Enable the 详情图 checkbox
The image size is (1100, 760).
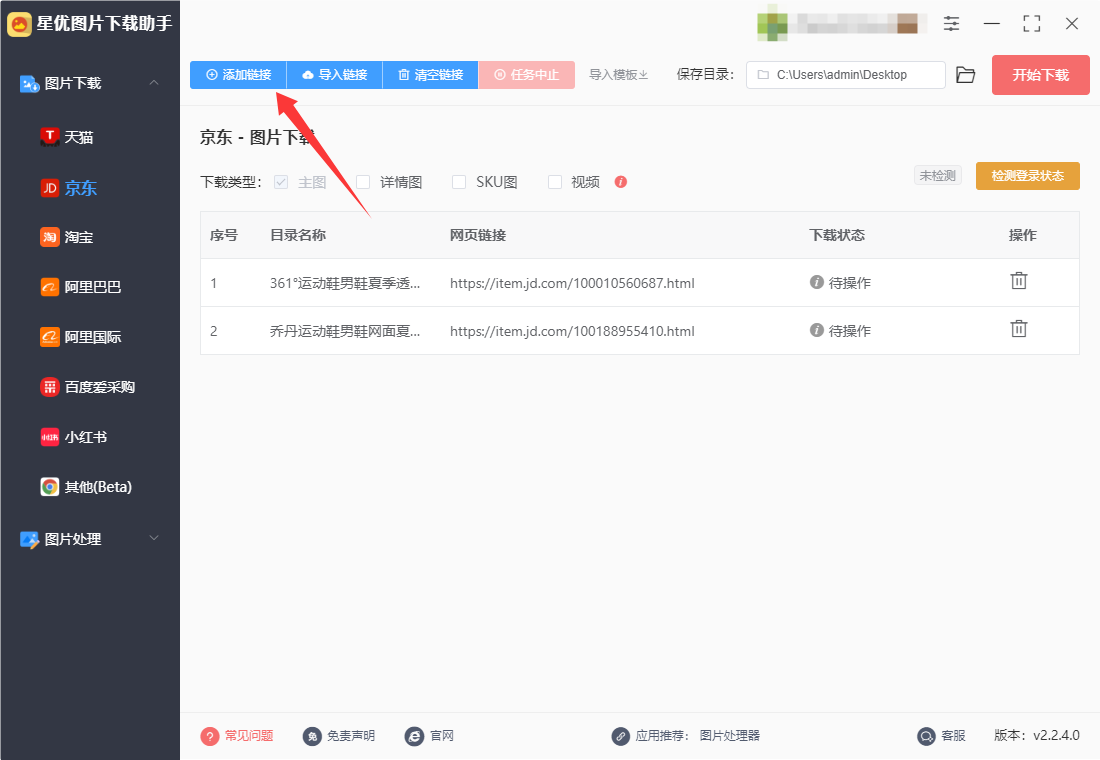point(363,182)
